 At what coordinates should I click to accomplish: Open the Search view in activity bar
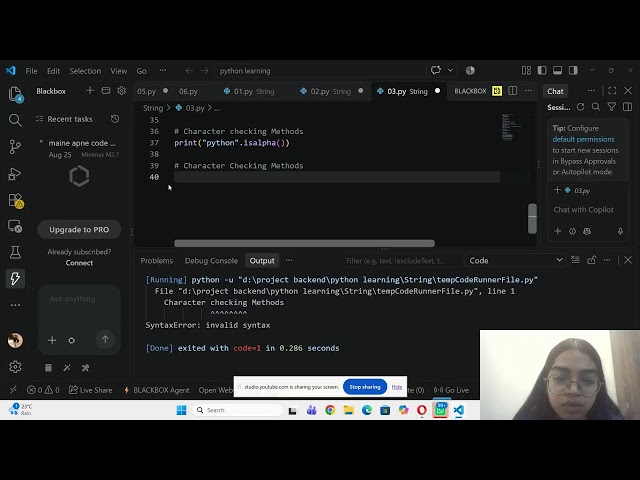point(15,120)
